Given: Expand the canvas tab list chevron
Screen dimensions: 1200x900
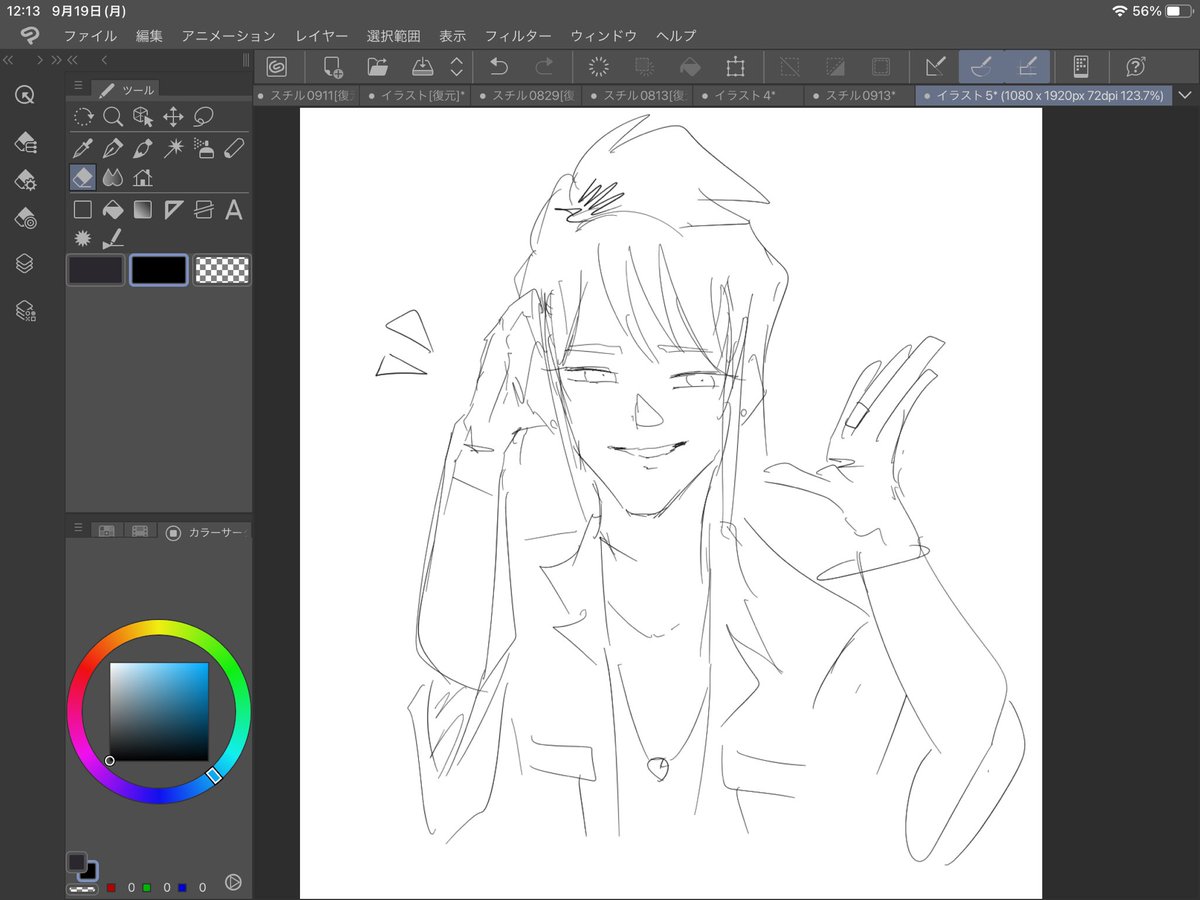Looking at the screenshot, I should pyautogui.click(x=1185, y=96).
